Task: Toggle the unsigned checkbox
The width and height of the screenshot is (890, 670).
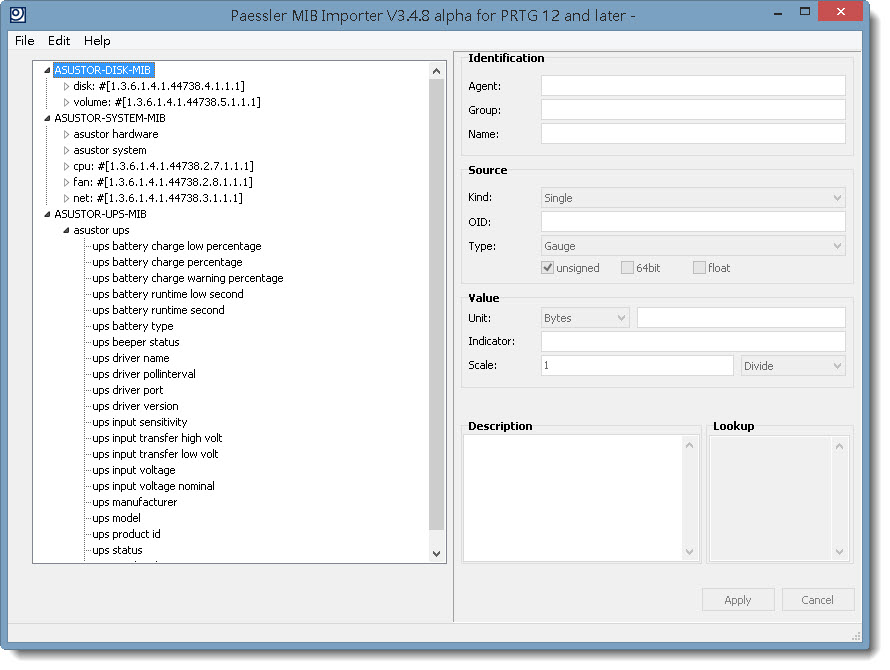Action: click(x=547, y=267)
